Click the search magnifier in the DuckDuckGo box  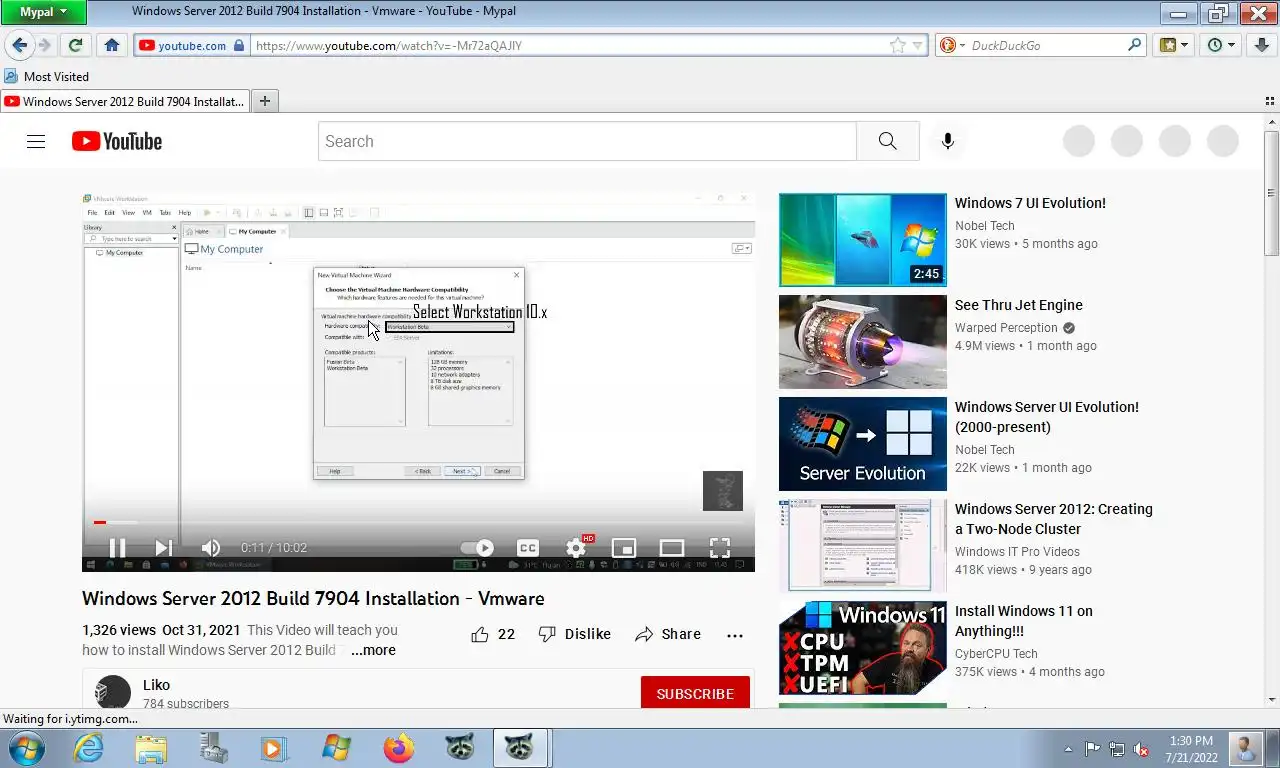click(x=1134, y=45)
